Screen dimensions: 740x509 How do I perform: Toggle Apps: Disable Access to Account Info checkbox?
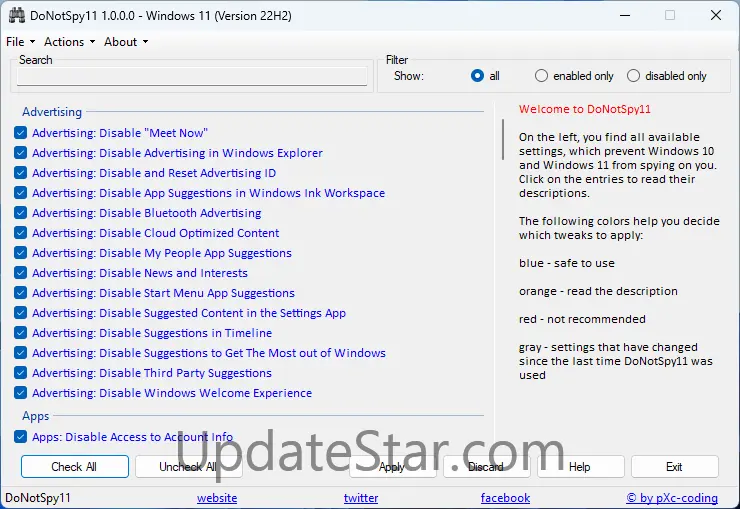click(20, 436)
